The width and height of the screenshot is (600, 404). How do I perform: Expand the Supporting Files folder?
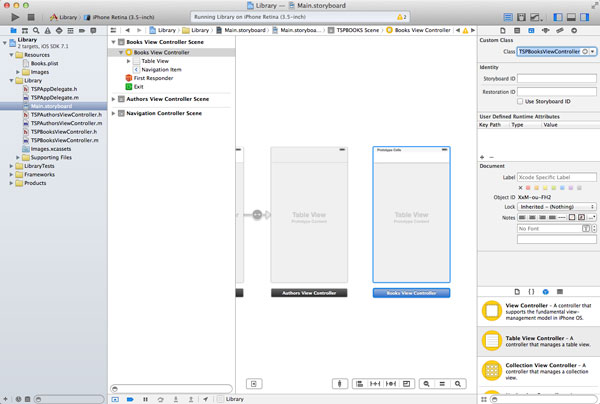[x=18, y=157]
